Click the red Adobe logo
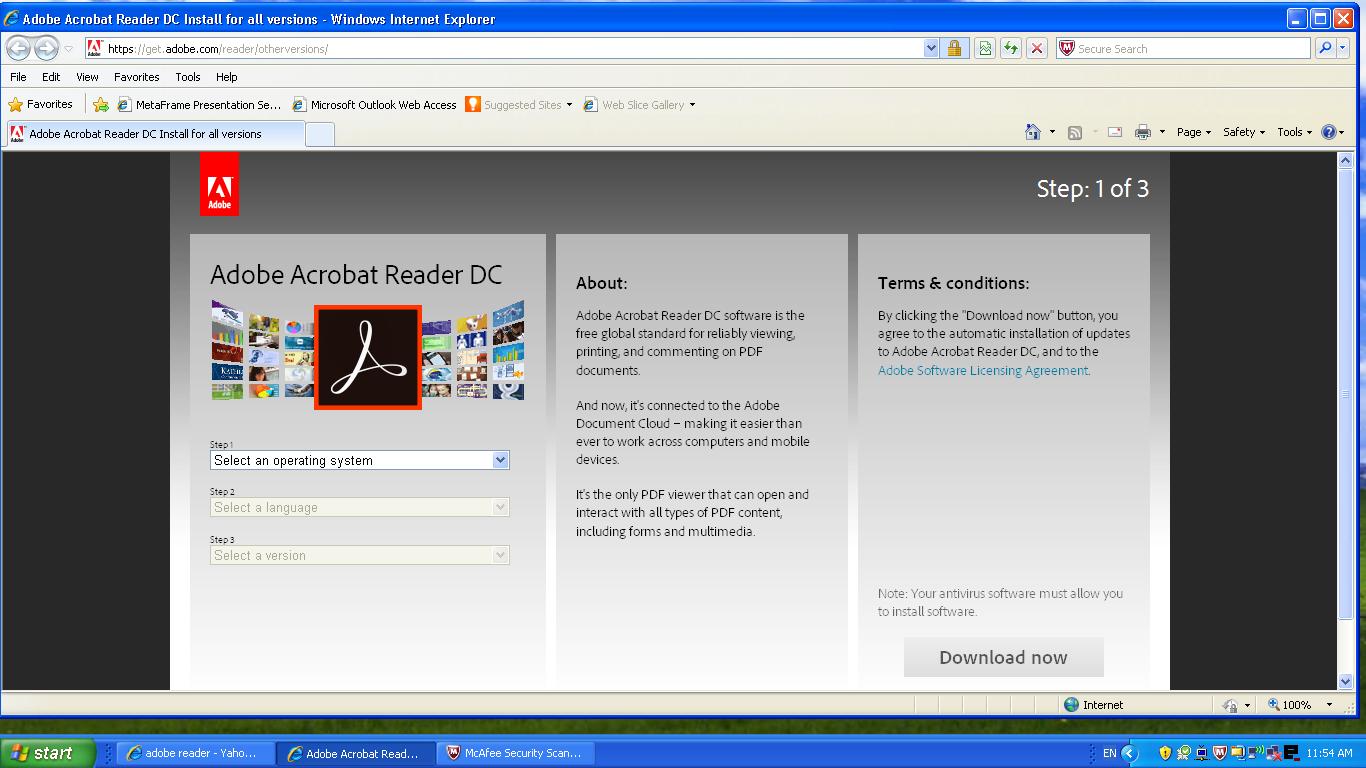Image resolution: width=1366 pixels, height=768 pixels. pos(219,184)
